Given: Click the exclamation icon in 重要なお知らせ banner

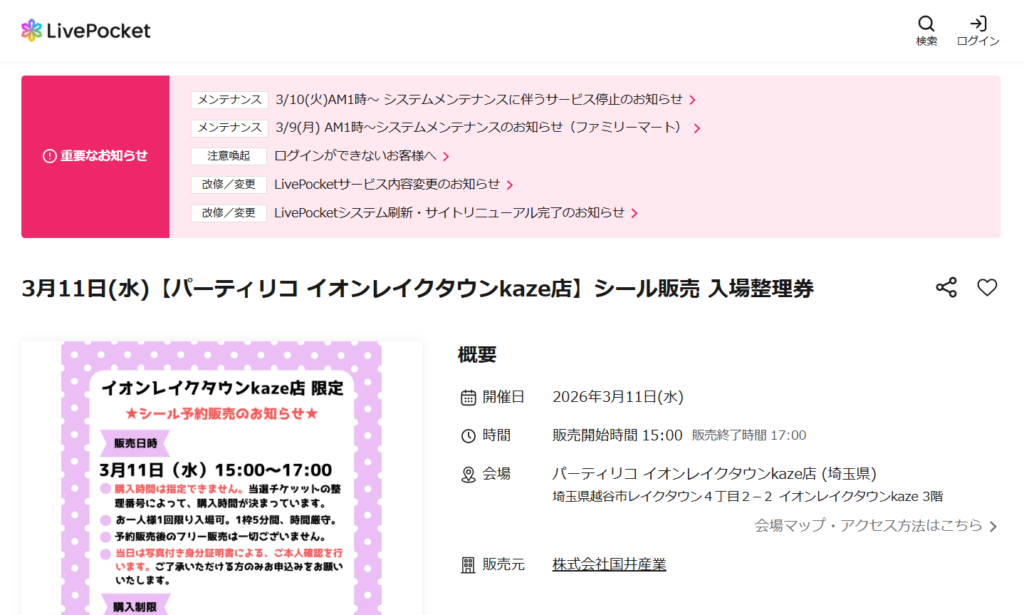Looking at the screenshot, I should (x=48, y=157).
